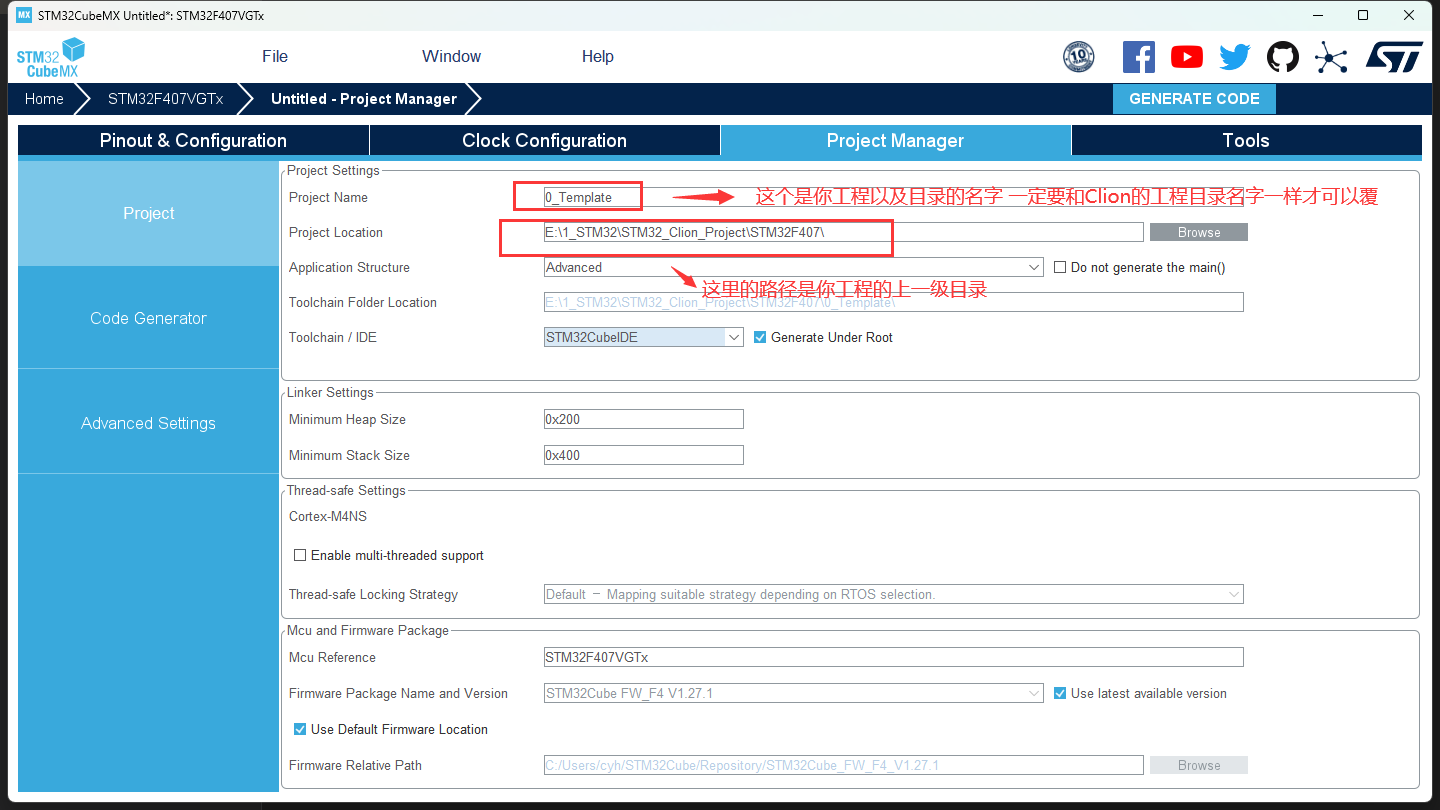Open the File menu
Screen dimensions: 1440x810
(x=275, y=57)
